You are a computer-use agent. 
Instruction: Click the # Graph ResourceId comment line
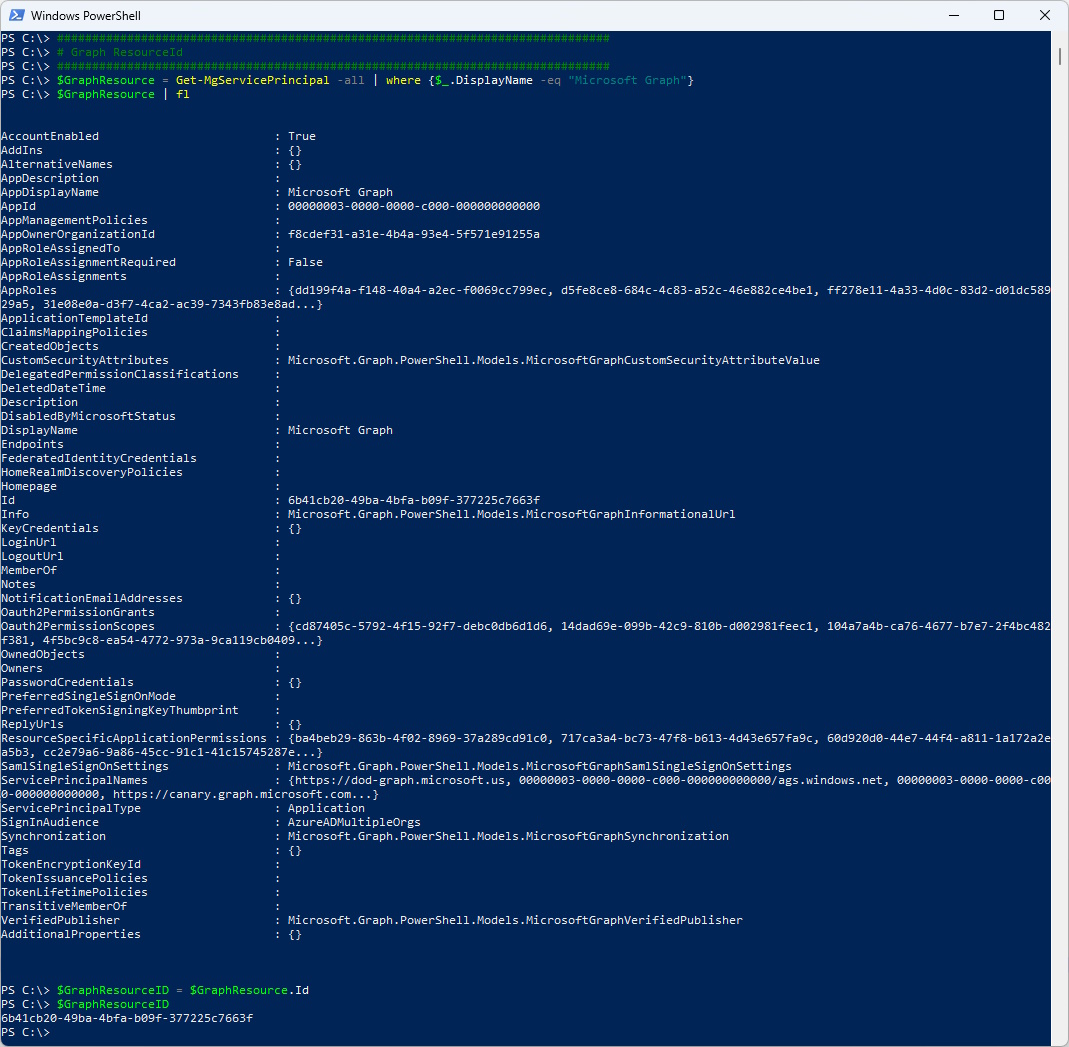120,52
